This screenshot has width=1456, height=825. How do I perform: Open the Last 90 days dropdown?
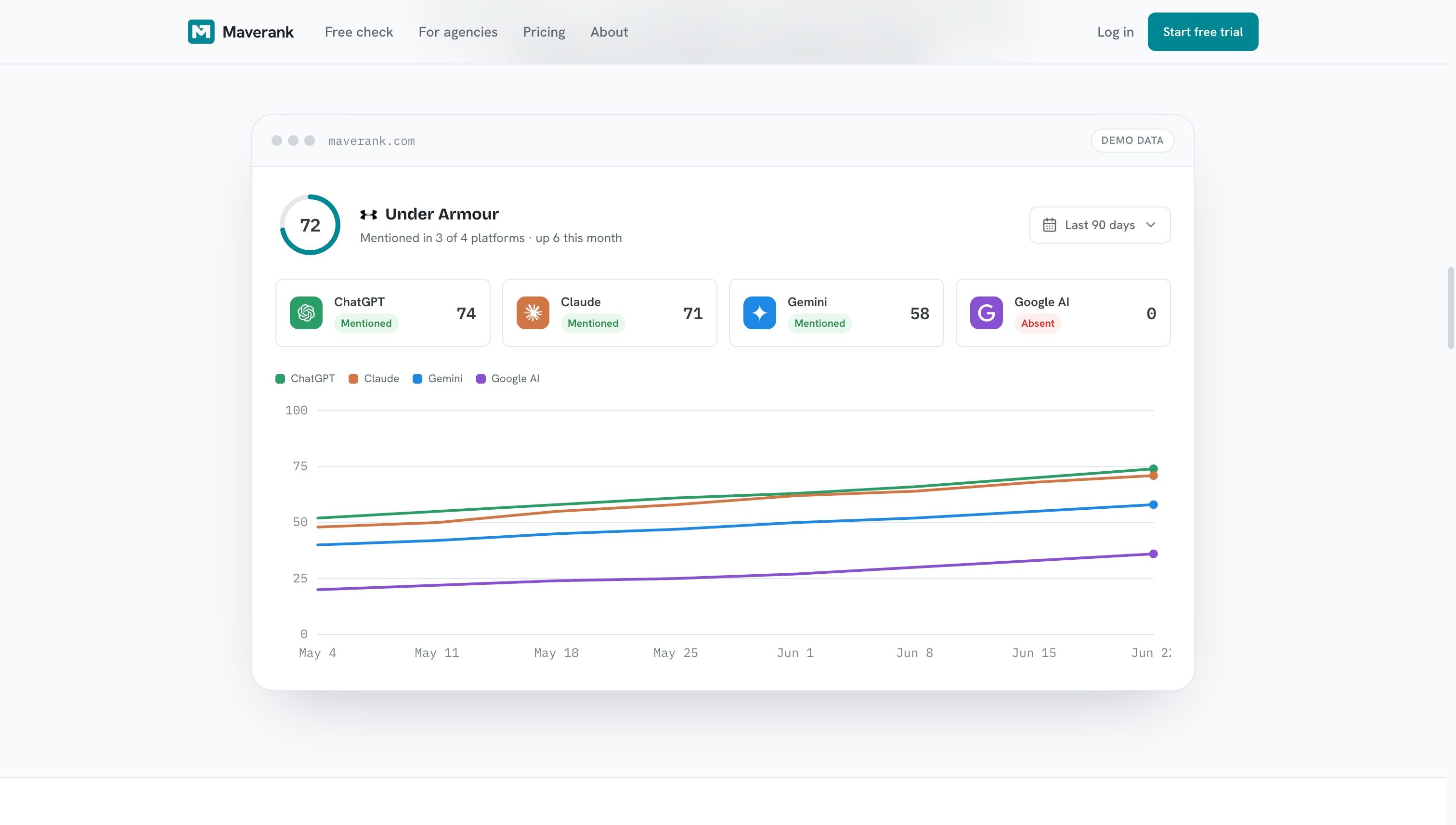point(1100,225)
